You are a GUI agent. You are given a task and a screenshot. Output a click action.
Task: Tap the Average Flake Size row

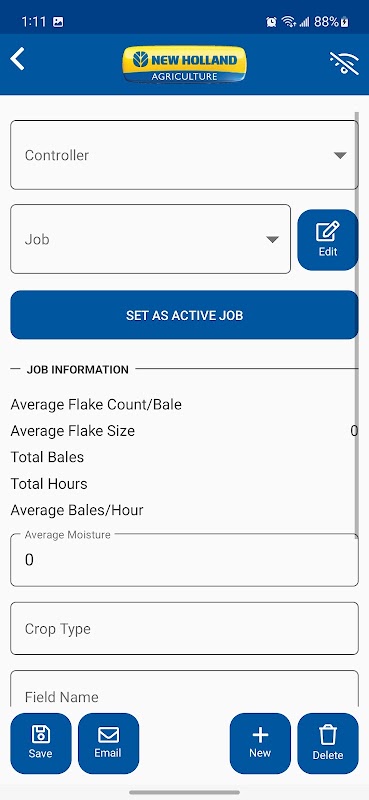coord(184,431)
